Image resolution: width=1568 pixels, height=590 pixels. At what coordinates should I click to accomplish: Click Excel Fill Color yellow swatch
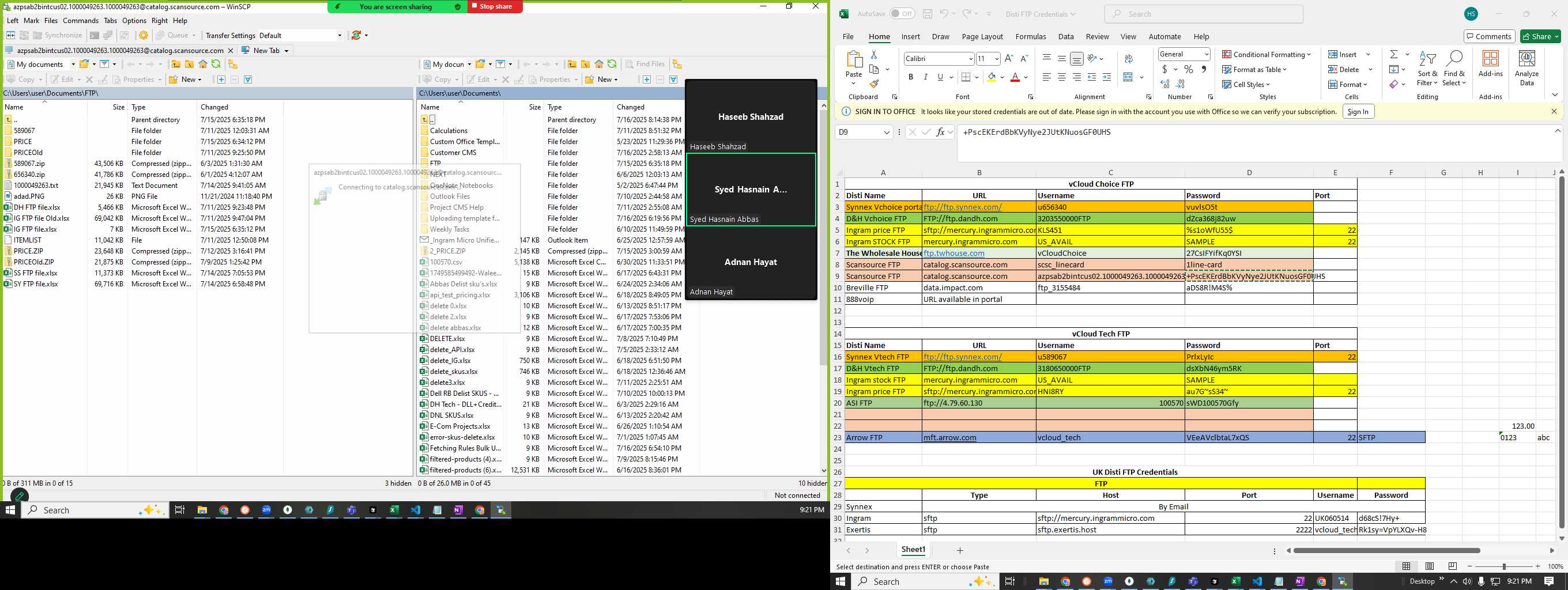[992, 77]
